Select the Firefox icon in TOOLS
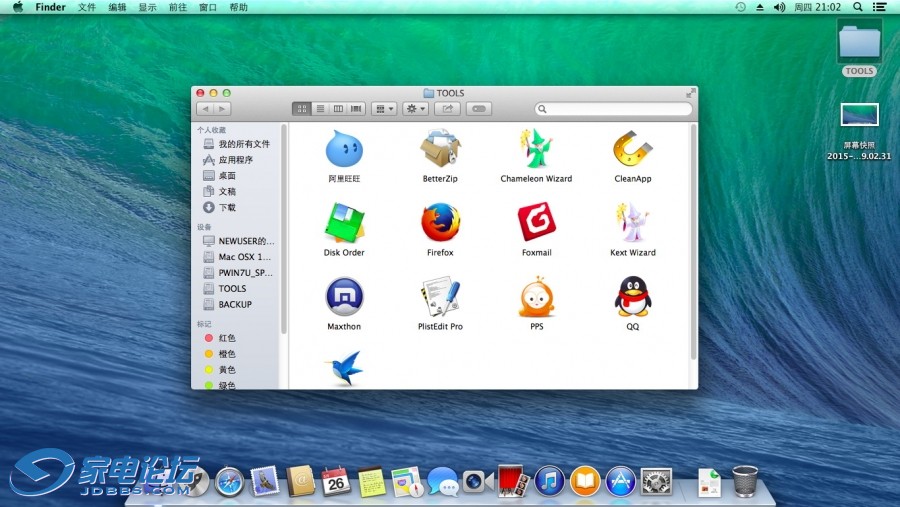Screen dimensions: 900x507 click(440, 222)
